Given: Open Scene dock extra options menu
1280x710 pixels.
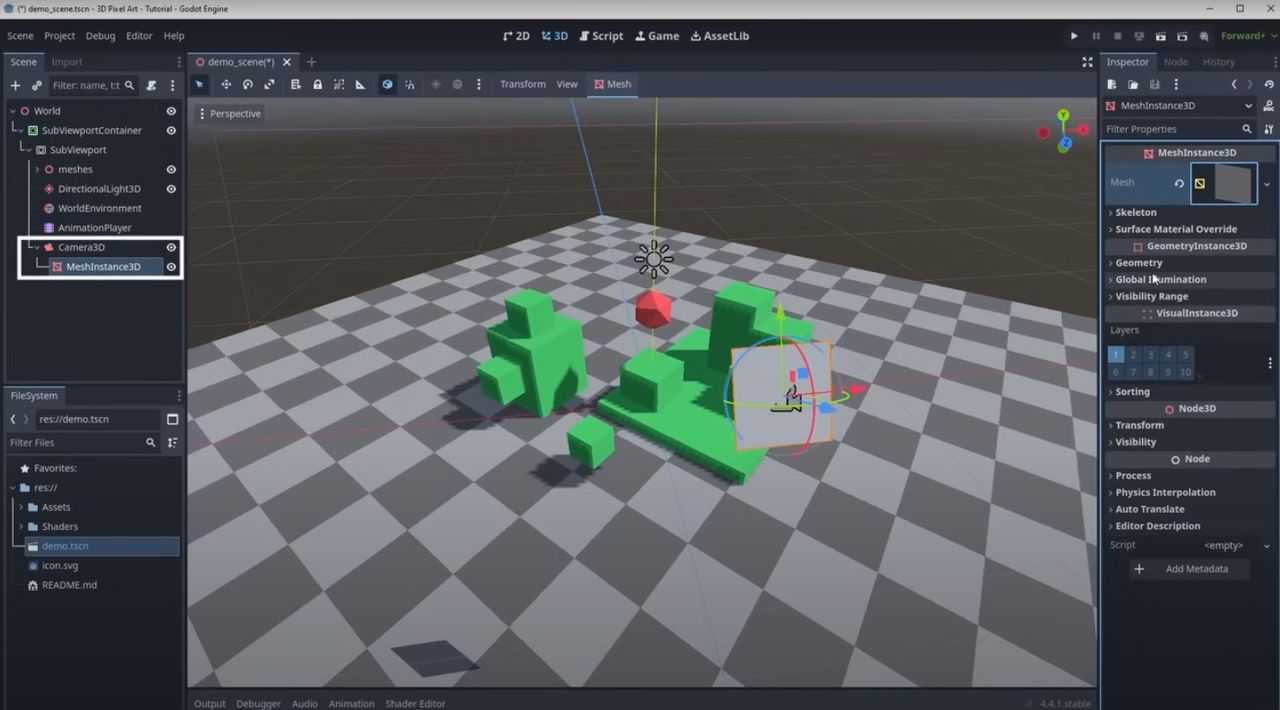Looking at the screenshot, I should [x=172, y=85].
